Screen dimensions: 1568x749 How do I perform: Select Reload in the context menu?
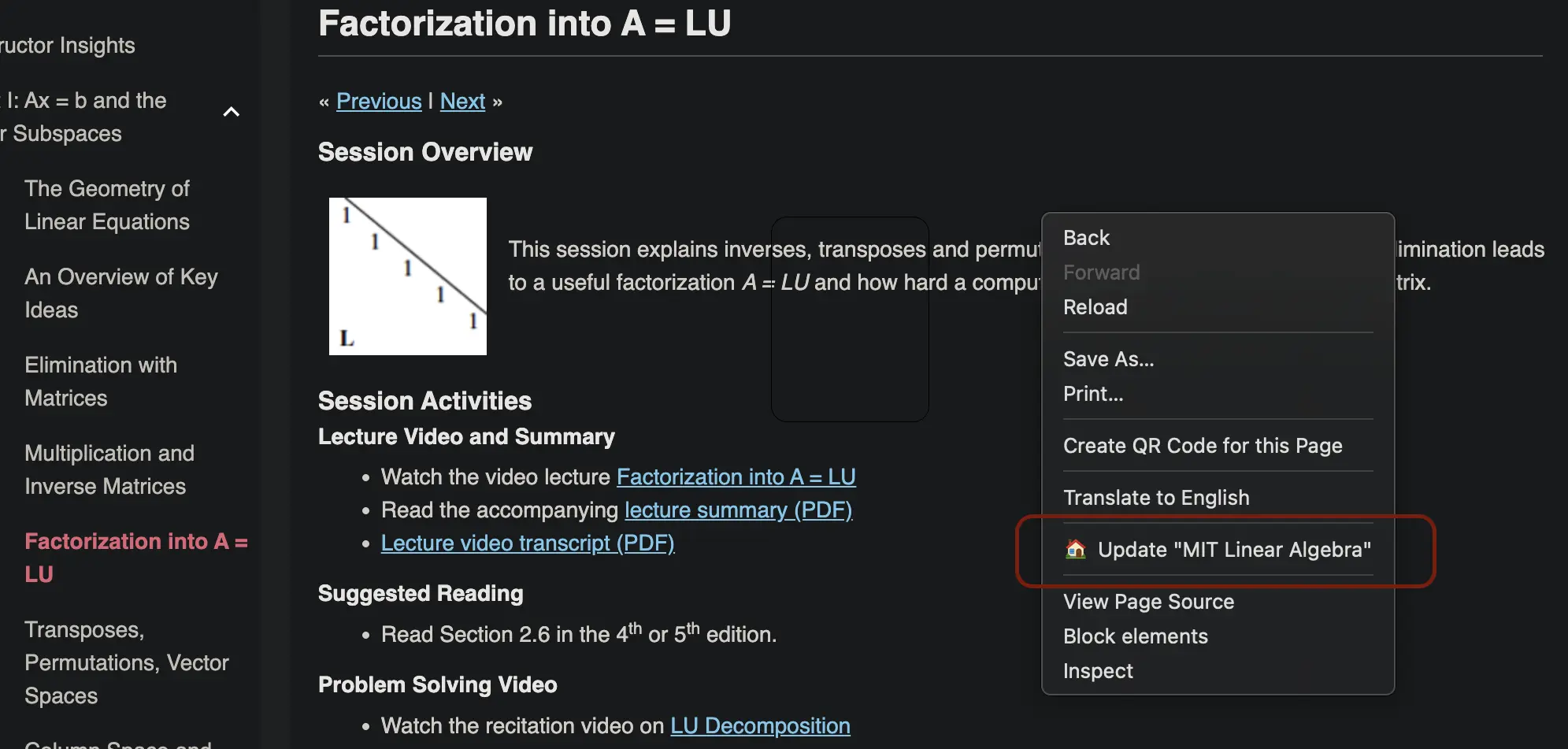pyautogui.click(x=1095, y=307)
